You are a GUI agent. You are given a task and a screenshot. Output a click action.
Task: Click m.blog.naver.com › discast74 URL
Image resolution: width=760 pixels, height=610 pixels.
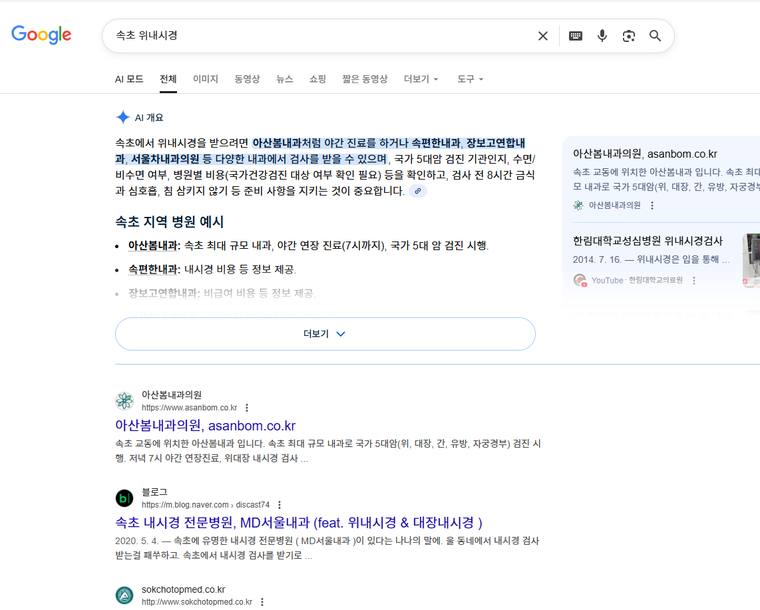(x=206, y=505)
